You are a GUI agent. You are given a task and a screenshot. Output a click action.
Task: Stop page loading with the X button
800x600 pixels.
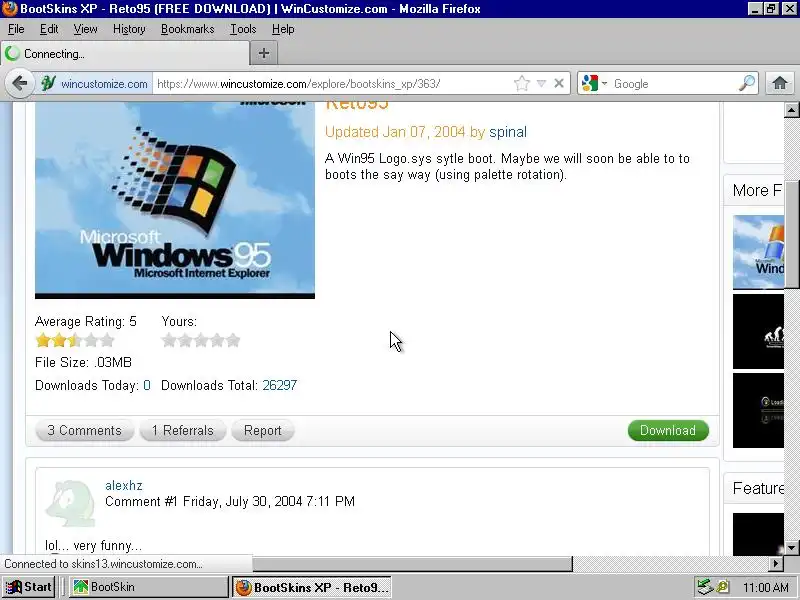click(x=559, y=83)
